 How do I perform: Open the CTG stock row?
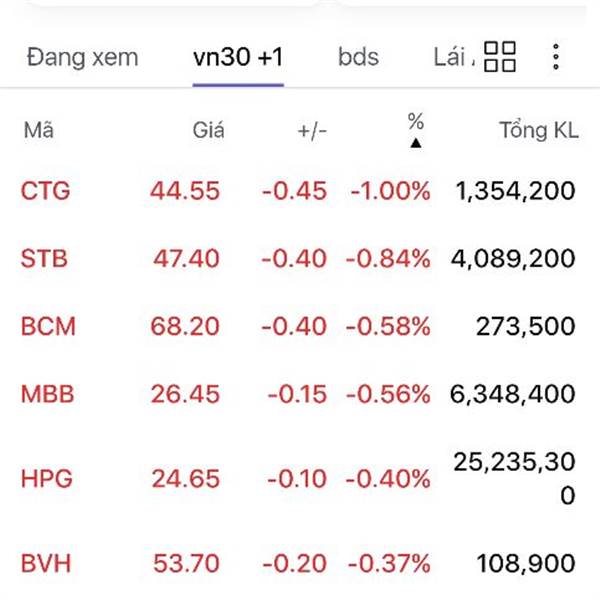(300, 191)
